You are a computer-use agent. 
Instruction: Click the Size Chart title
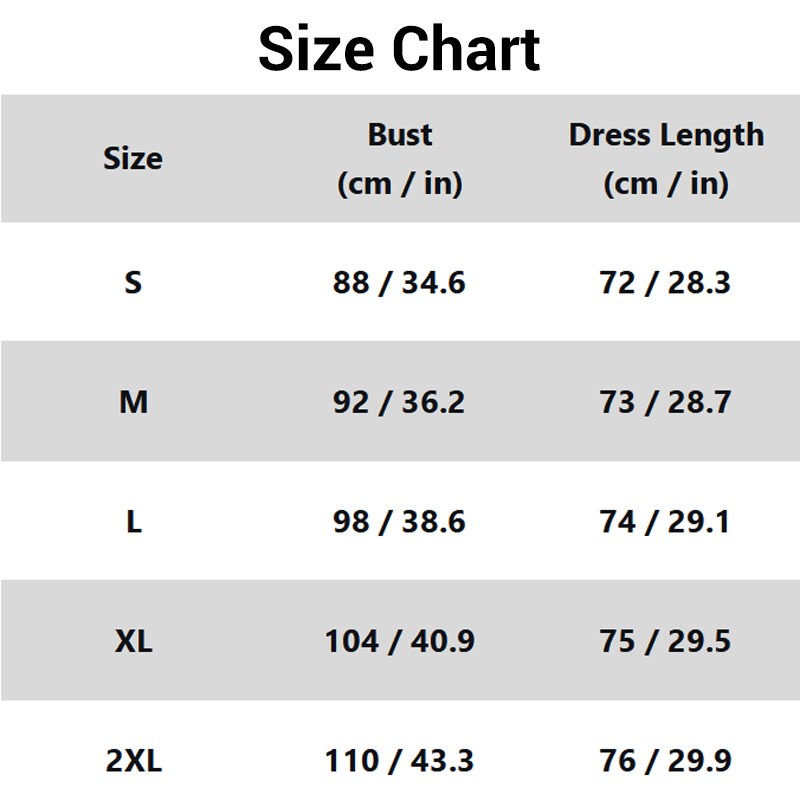[399, 49]
